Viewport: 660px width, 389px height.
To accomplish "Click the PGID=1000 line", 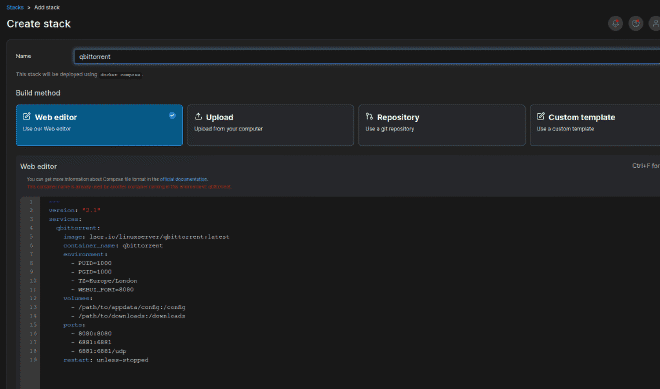I will pyautogui.click(x=91, y=272).
